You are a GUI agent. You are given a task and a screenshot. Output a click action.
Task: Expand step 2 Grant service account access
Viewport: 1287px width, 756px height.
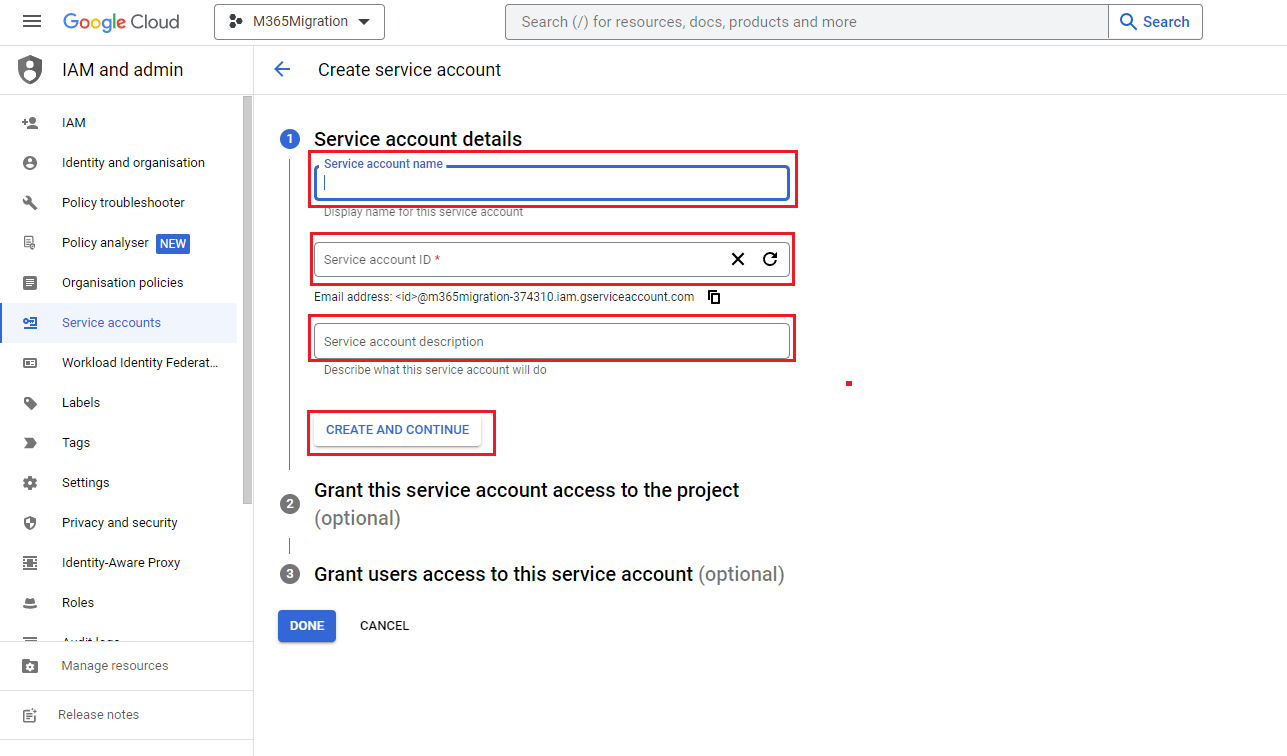[x=527, y=504]
